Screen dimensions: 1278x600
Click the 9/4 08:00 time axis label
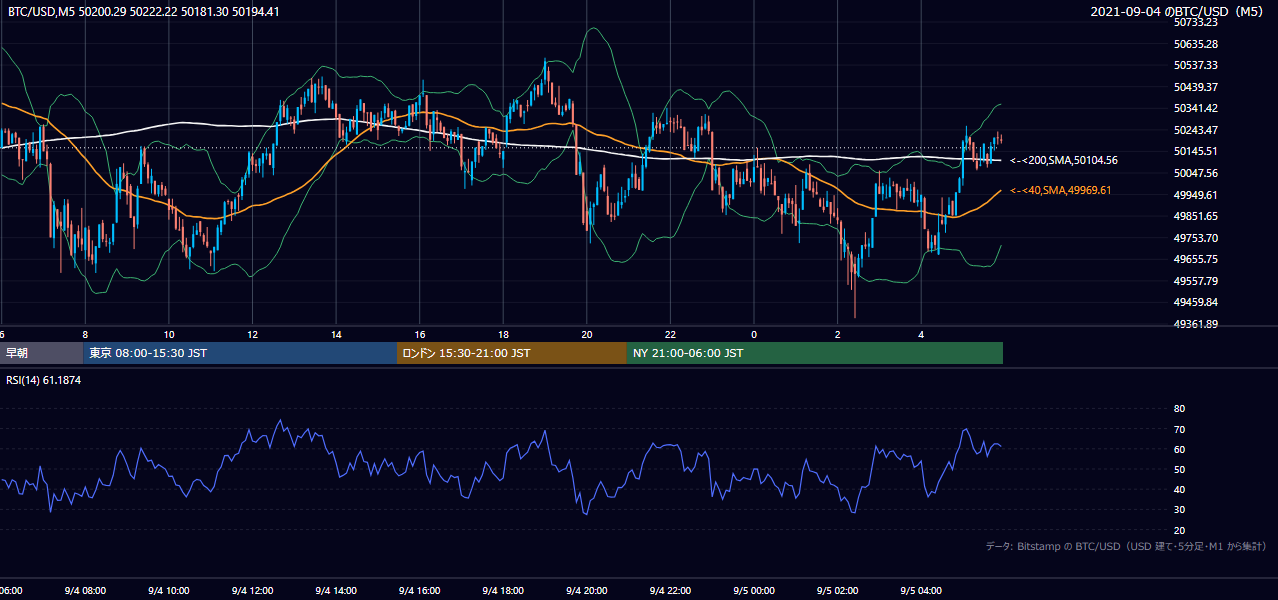(x=85, y=591)
